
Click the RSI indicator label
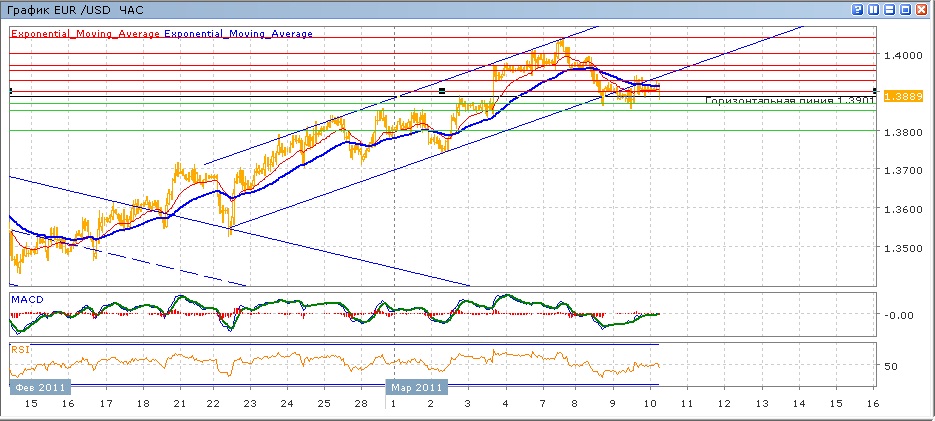(19, 350)
